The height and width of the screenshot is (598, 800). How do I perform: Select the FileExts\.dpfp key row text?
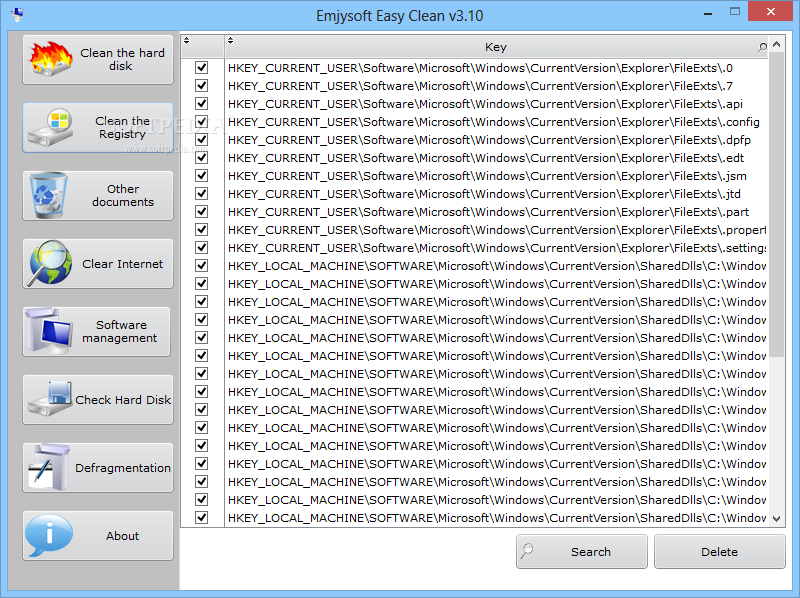tap(489, 140)
